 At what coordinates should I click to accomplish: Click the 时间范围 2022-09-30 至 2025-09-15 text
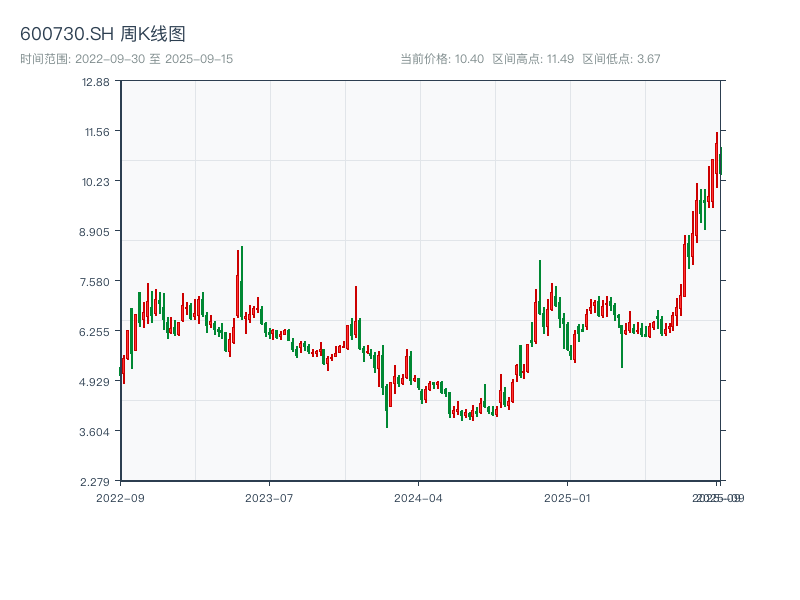coord(127,59)
